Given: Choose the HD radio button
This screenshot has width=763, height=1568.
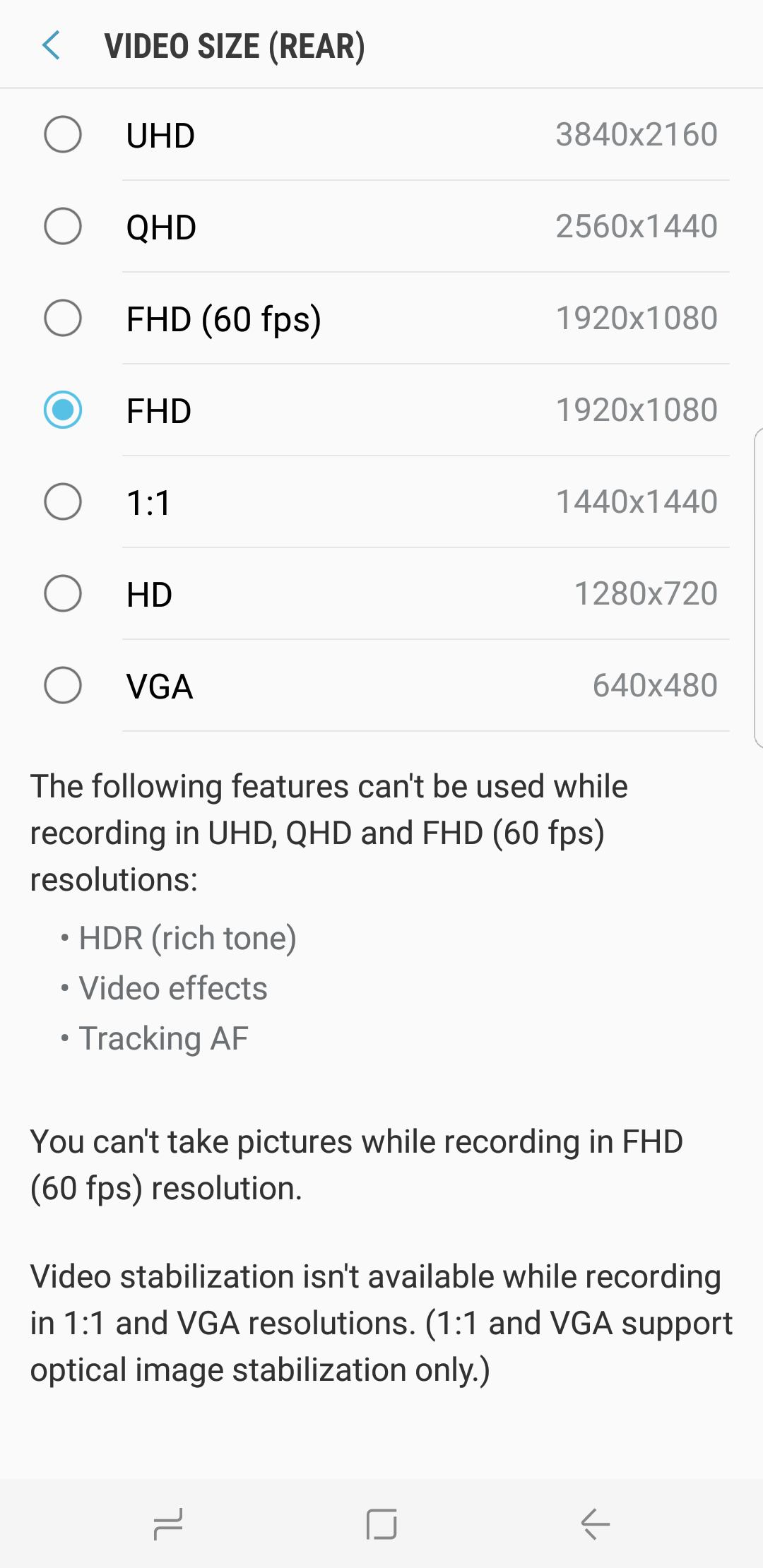Looking at the screenshot, I should [63, 593].
